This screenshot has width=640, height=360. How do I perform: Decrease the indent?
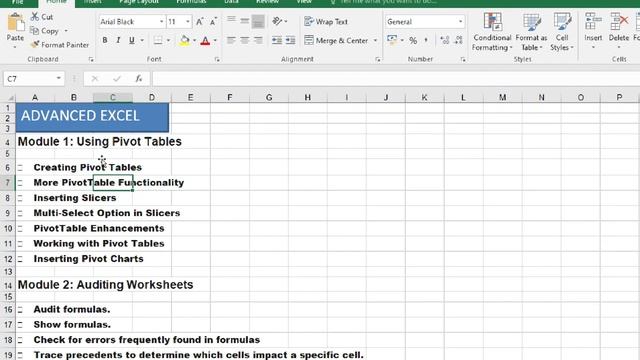(x=277, y=40)
